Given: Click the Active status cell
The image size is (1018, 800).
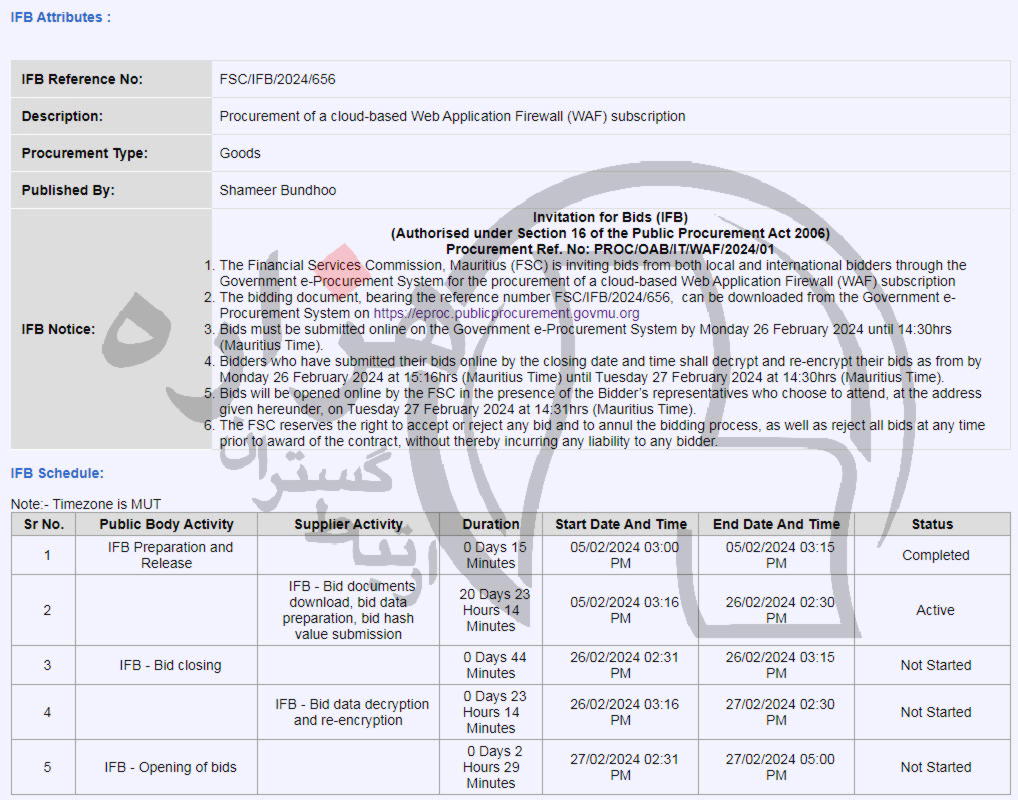Looking at the screenshot, I should [x=935, y=610].
